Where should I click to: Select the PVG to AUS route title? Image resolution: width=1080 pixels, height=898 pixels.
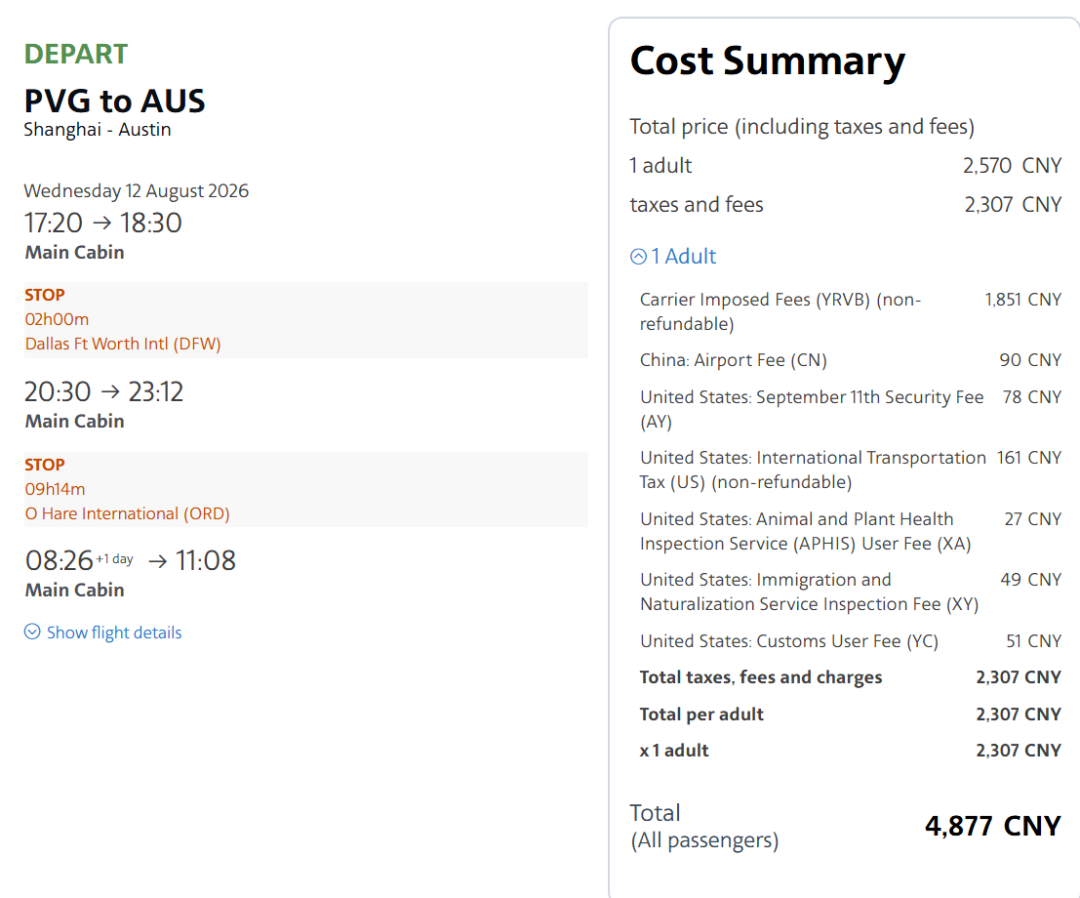(114, 101)
